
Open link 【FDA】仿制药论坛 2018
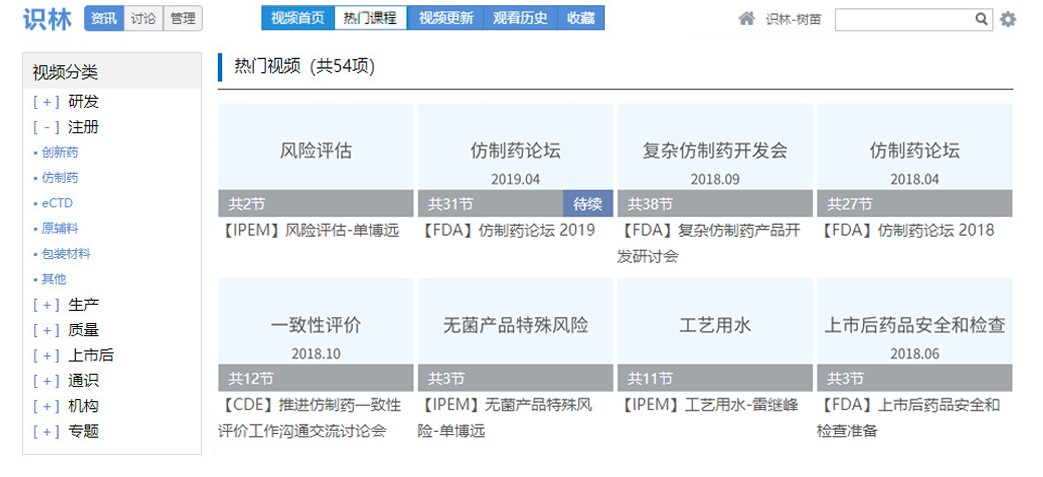tap(906, 230)
